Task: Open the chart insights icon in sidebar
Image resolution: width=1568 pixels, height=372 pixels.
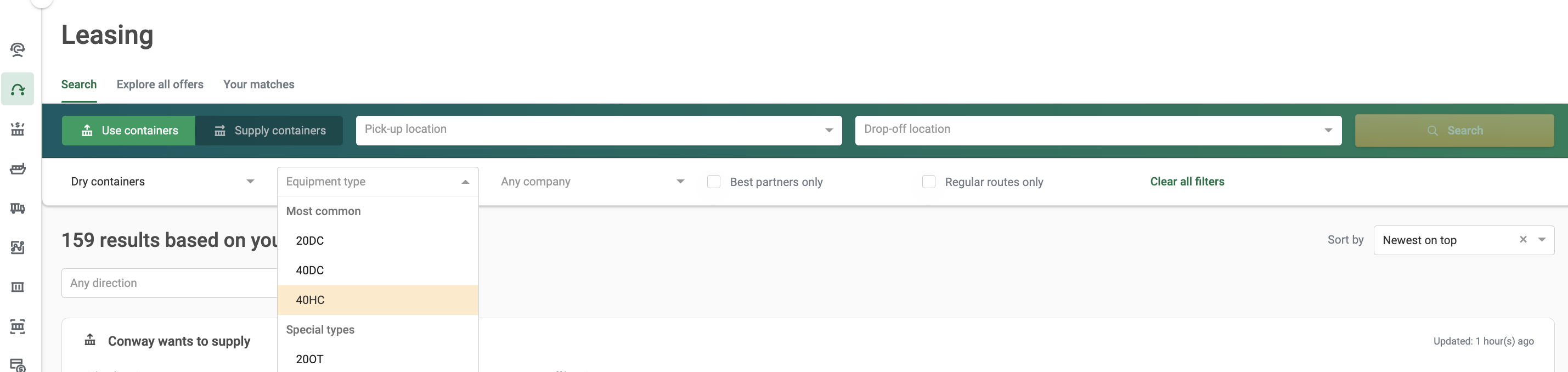Action: 18,247
